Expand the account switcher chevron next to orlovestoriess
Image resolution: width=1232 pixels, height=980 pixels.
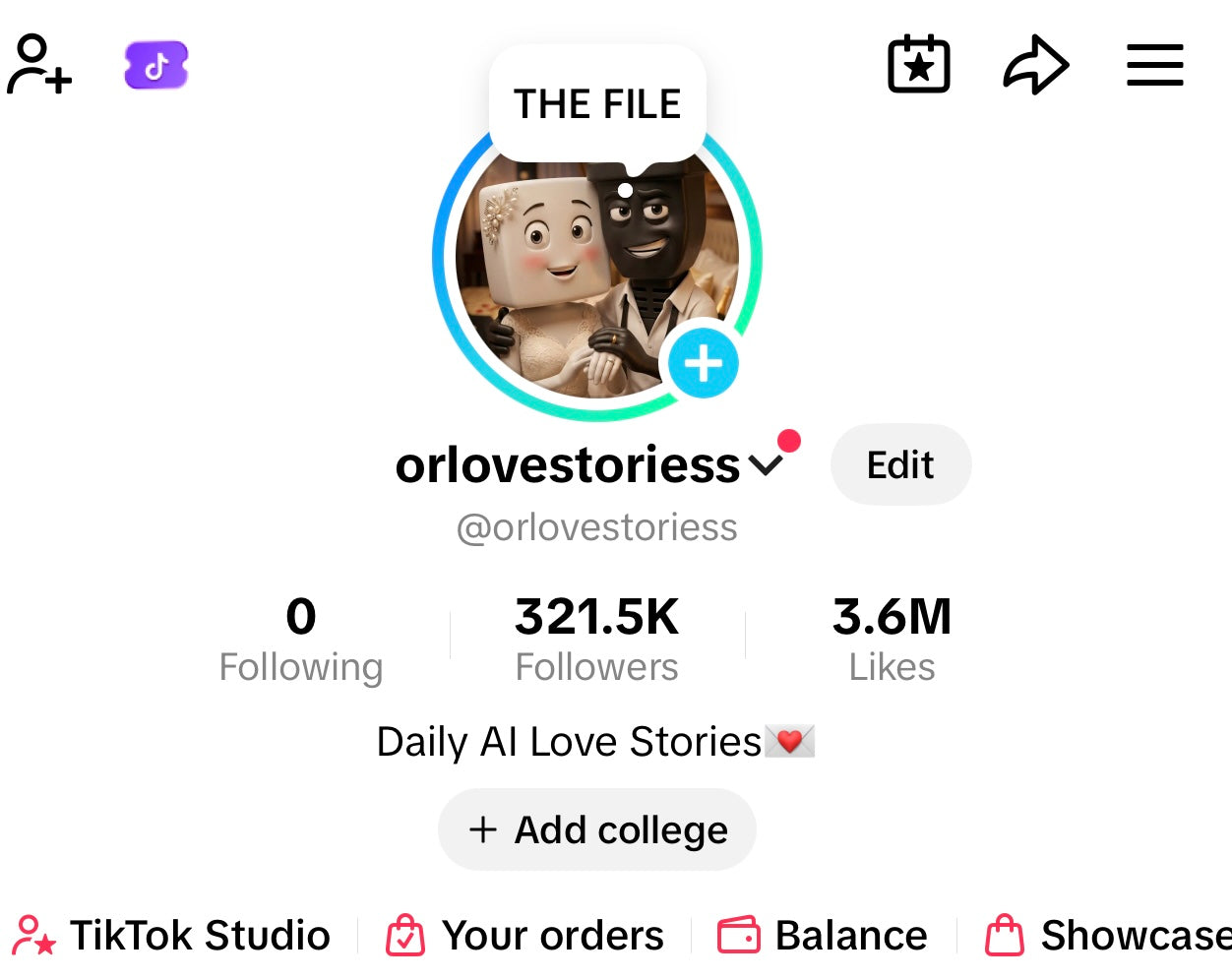(766, 465)
